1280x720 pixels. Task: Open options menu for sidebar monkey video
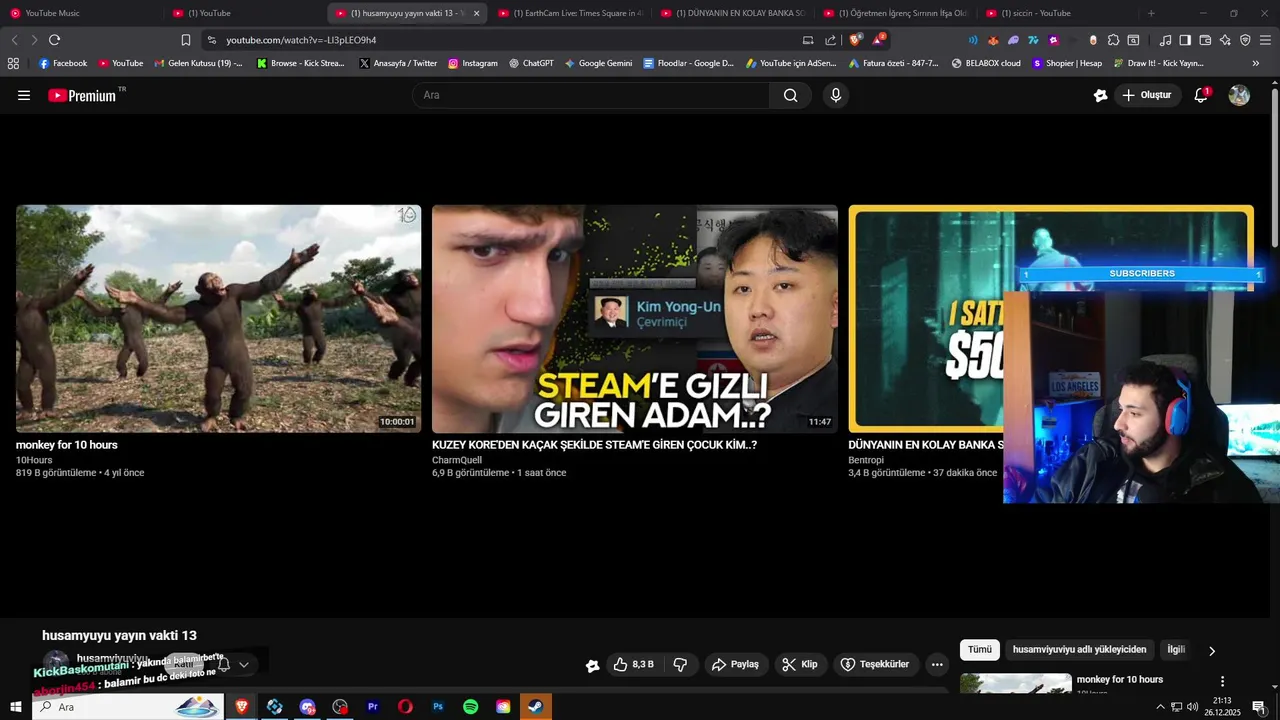(x=1222, y=681)
